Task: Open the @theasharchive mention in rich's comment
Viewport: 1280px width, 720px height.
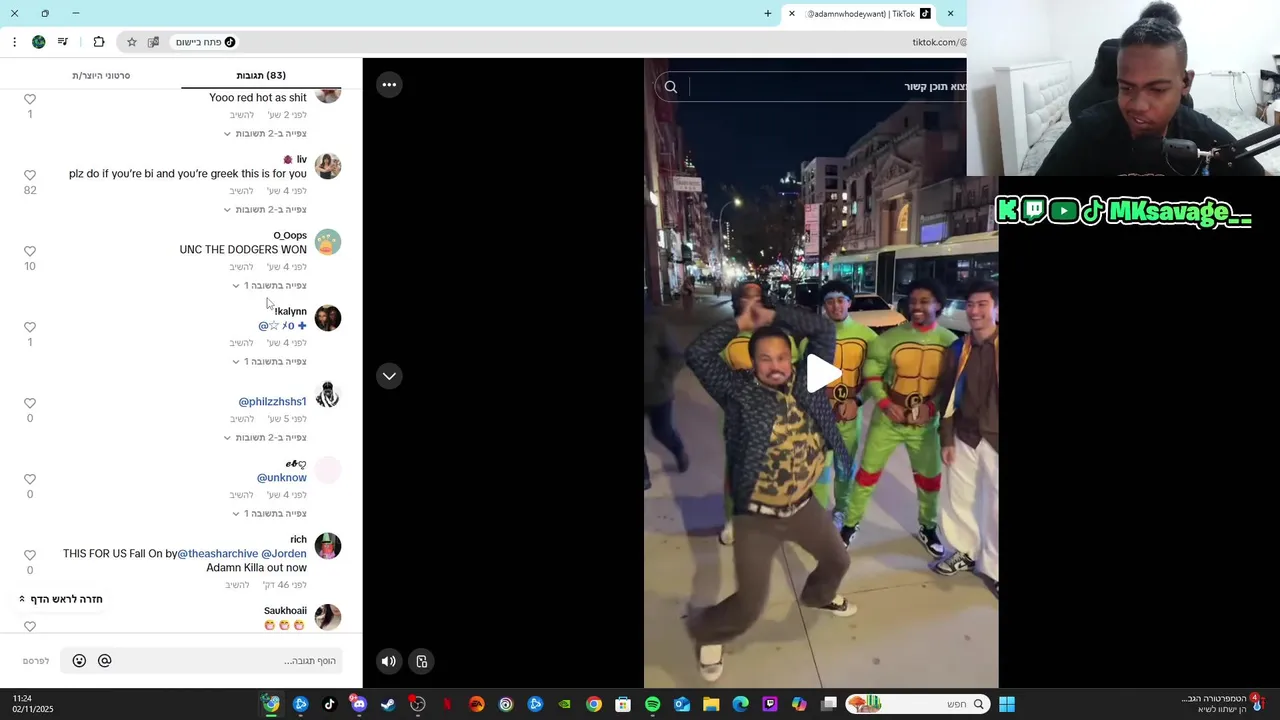Action: pos(217,554)
